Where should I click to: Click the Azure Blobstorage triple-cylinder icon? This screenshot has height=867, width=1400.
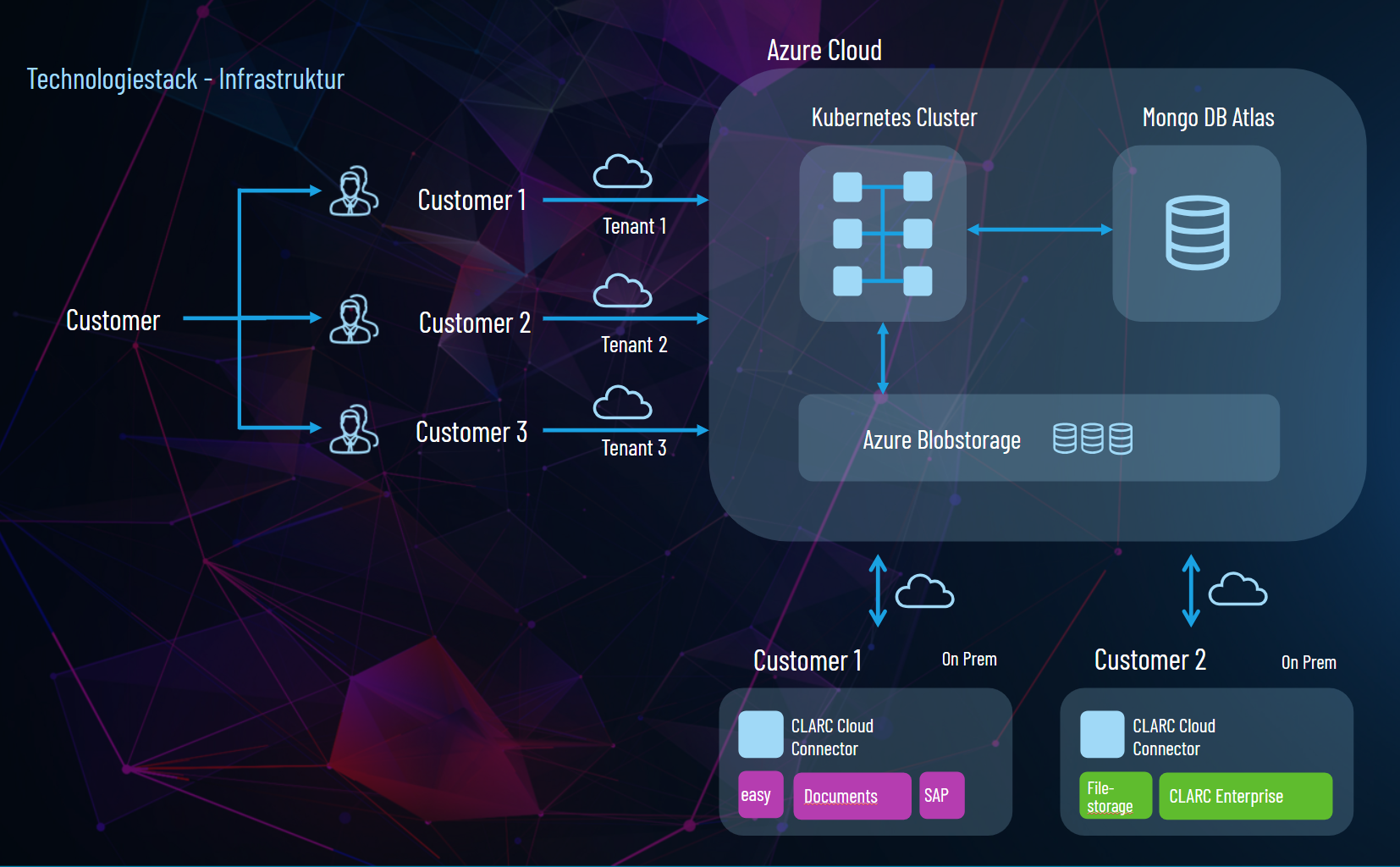1093,439
